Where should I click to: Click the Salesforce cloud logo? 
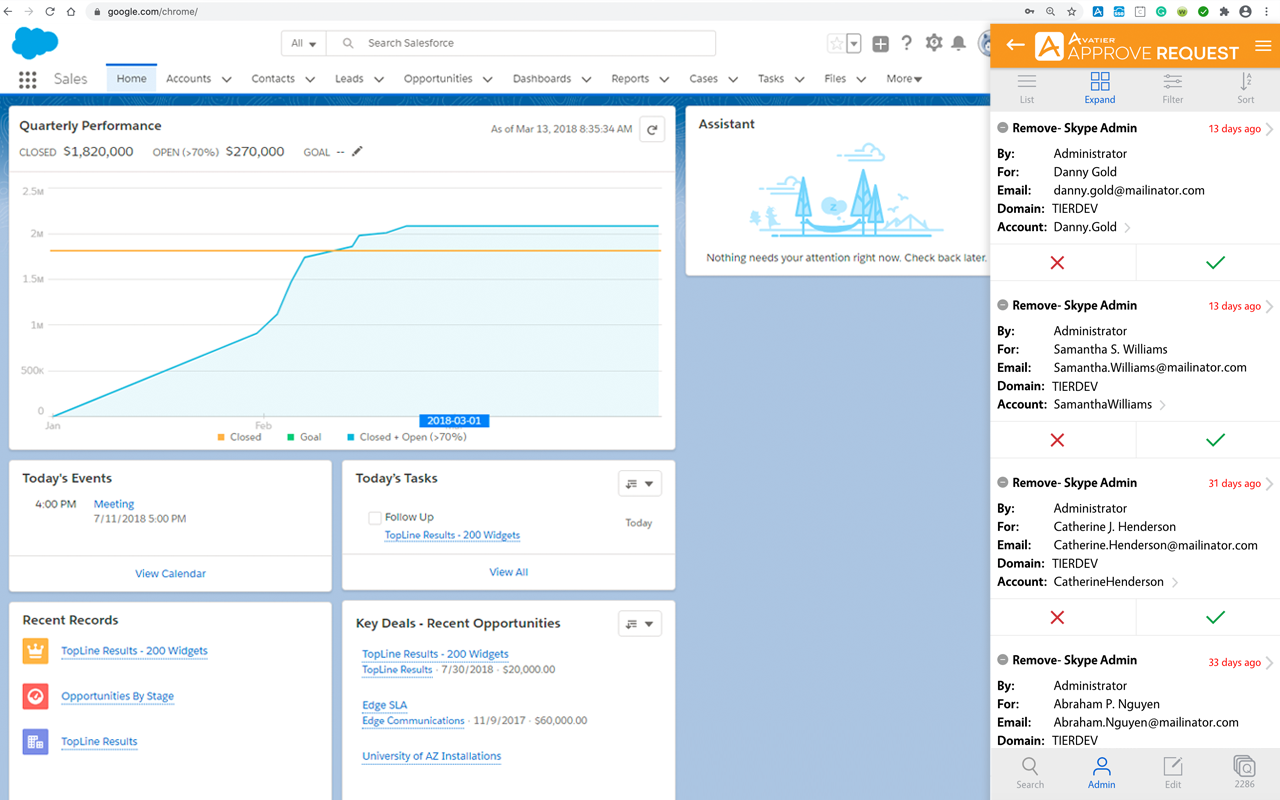click(x=35, y=43)
